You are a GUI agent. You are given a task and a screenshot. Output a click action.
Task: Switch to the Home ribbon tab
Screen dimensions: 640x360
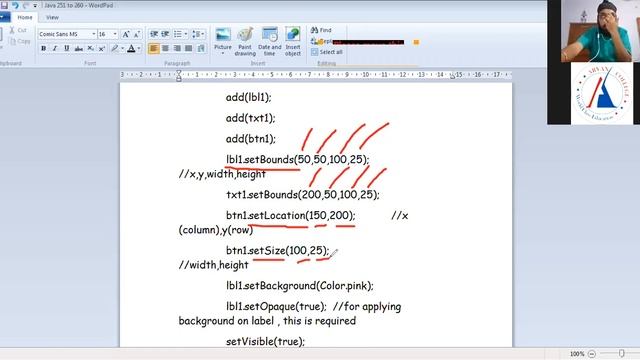[x=25, y=18]
